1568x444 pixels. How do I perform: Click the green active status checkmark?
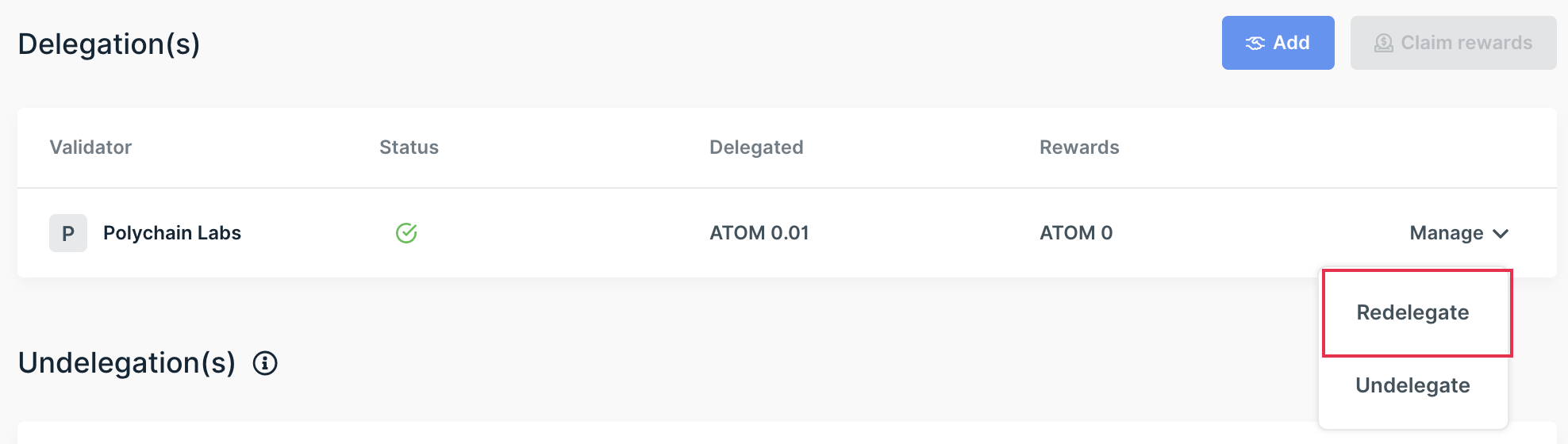(406, 233)
